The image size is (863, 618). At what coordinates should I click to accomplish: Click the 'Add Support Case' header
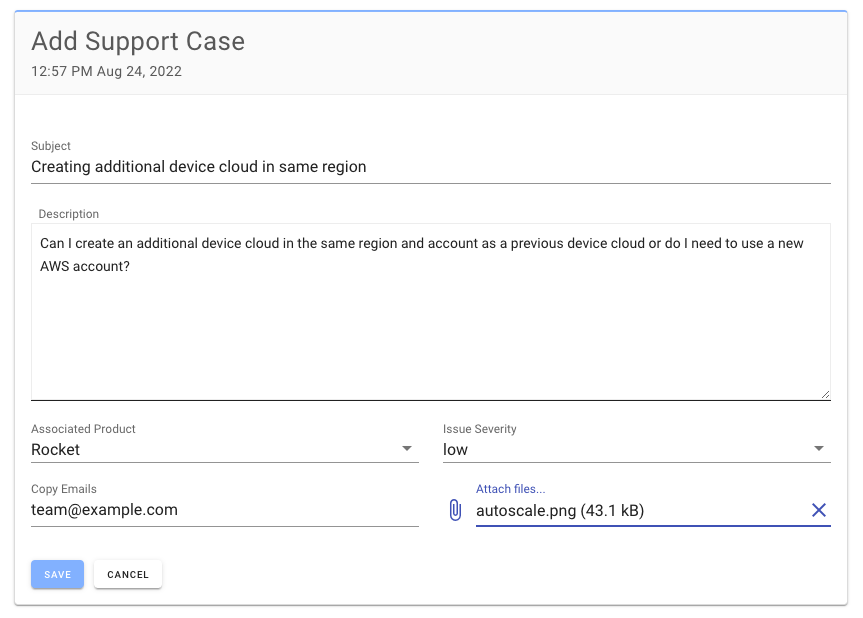pyautogui.click(x=138, y=41)
